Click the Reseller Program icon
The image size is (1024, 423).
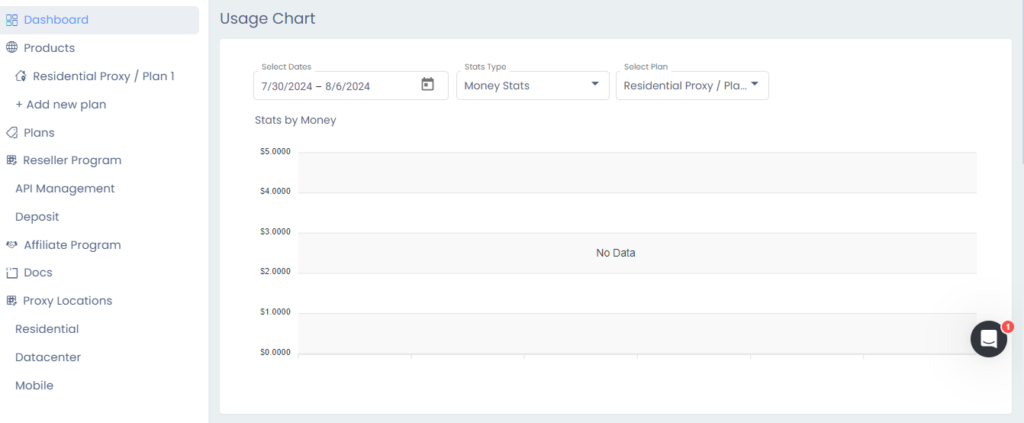(12, 160)
